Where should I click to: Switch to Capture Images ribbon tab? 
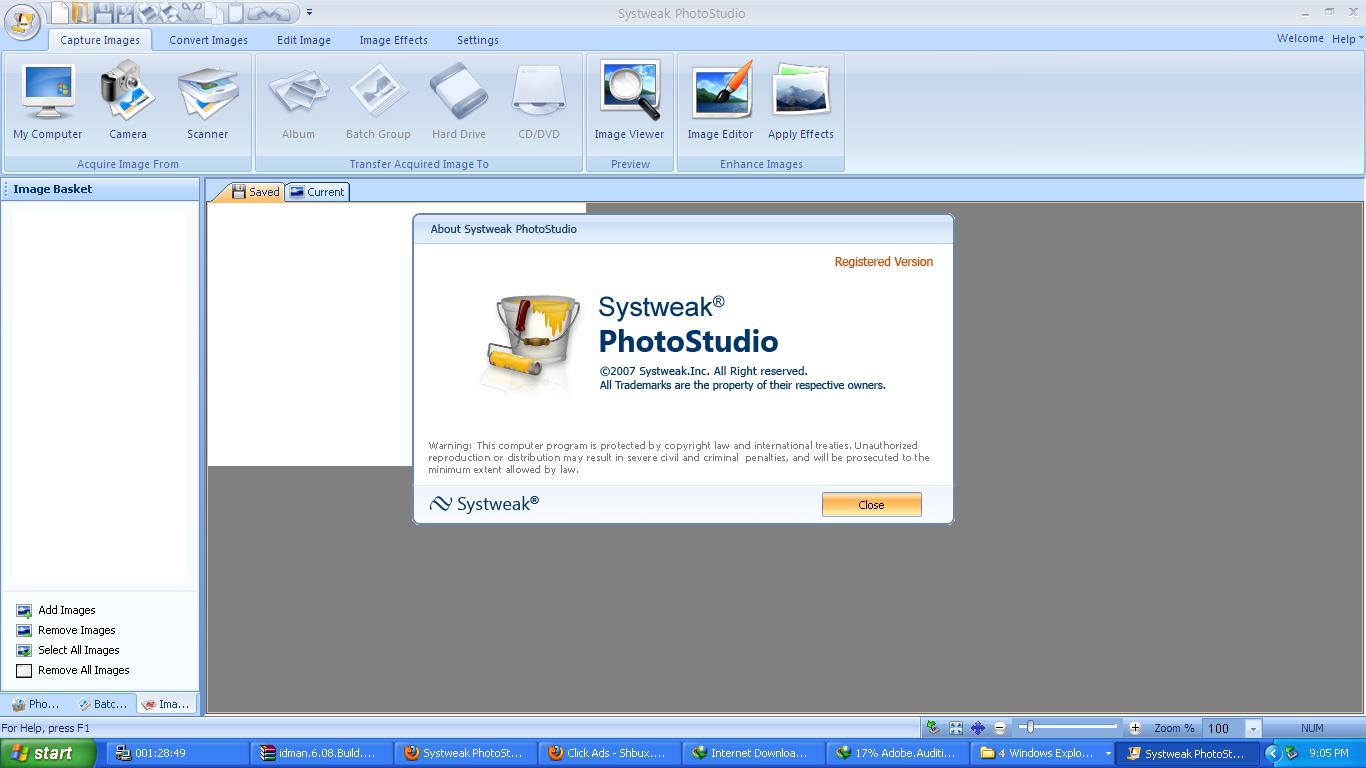(100, 40)
